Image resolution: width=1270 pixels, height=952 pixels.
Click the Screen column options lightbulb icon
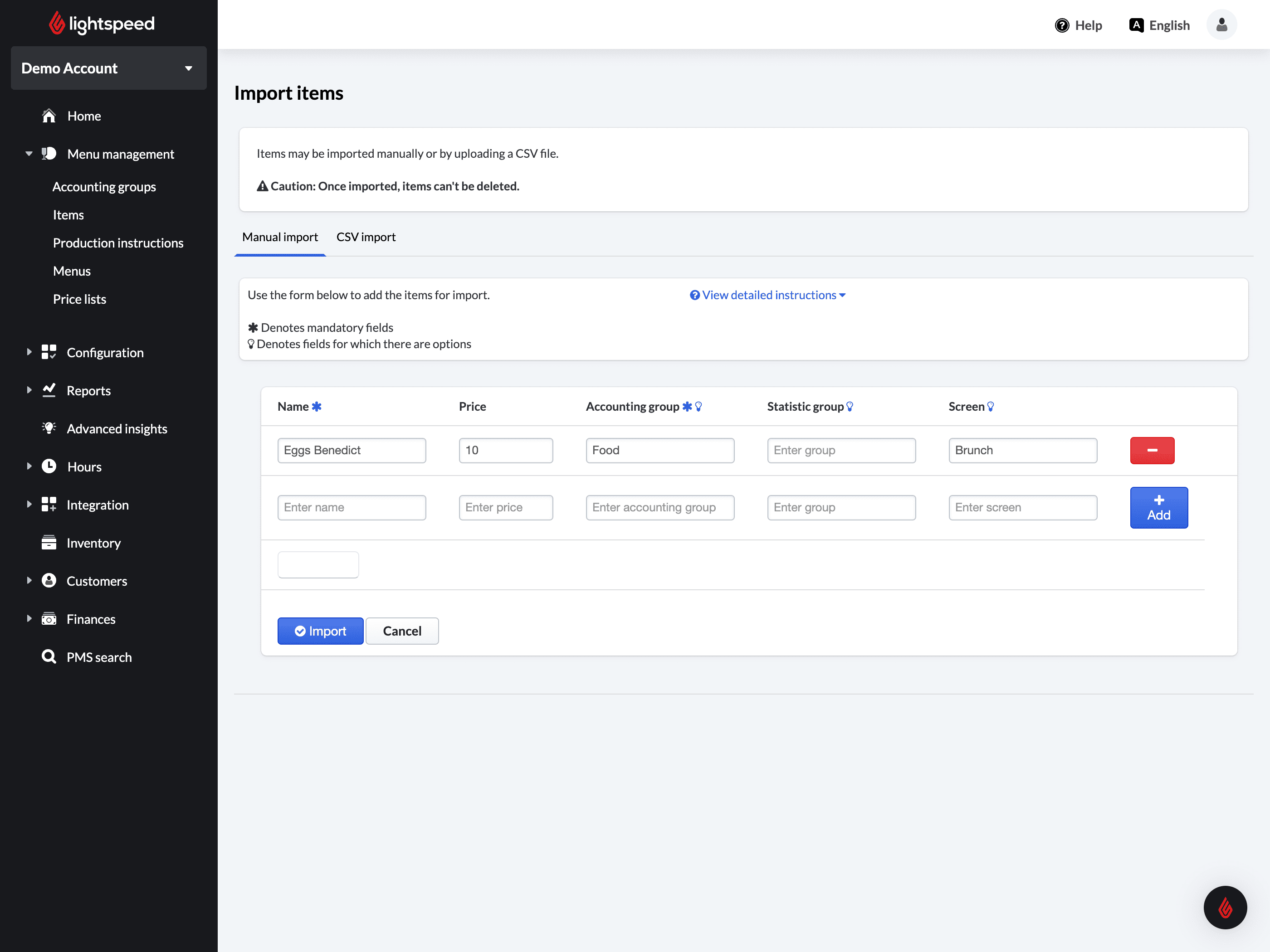[991, 406]
